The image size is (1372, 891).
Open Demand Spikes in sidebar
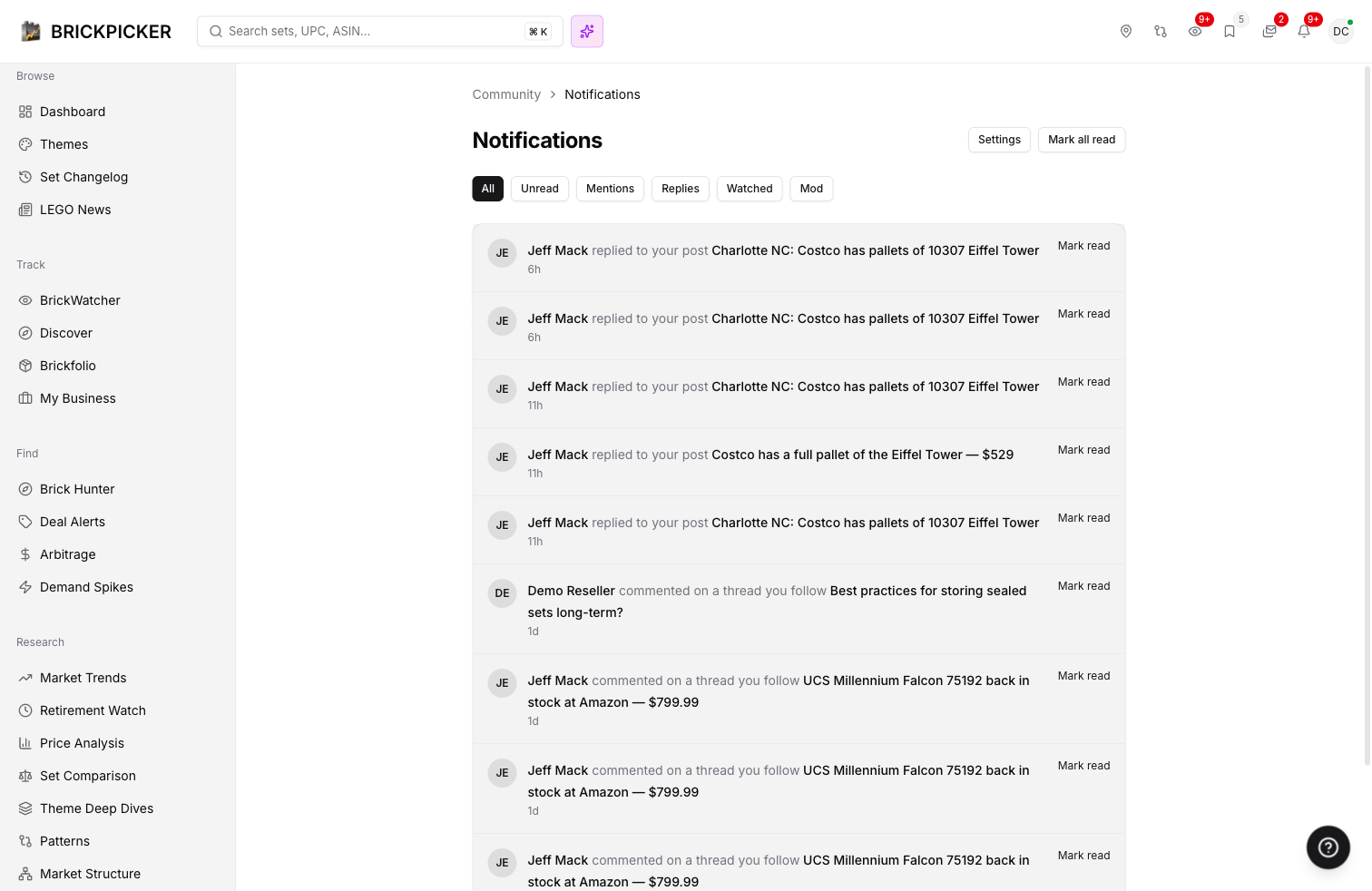pos(117,587)
